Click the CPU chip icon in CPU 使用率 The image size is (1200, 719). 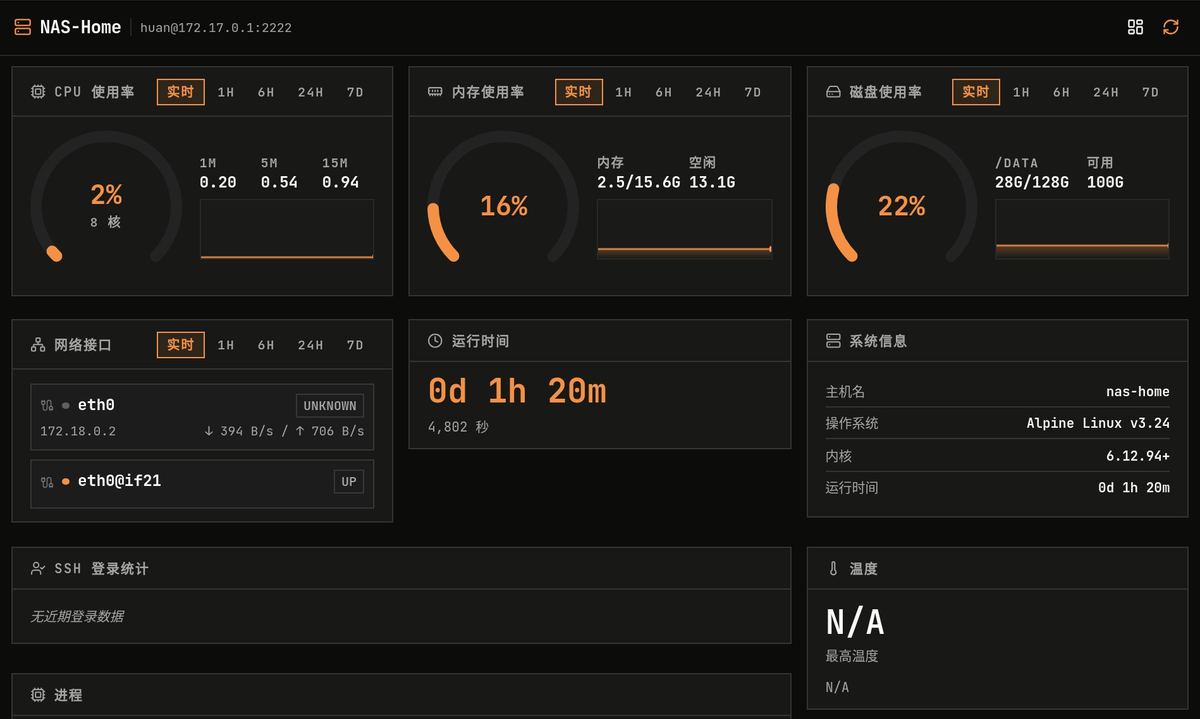(38, 92)
